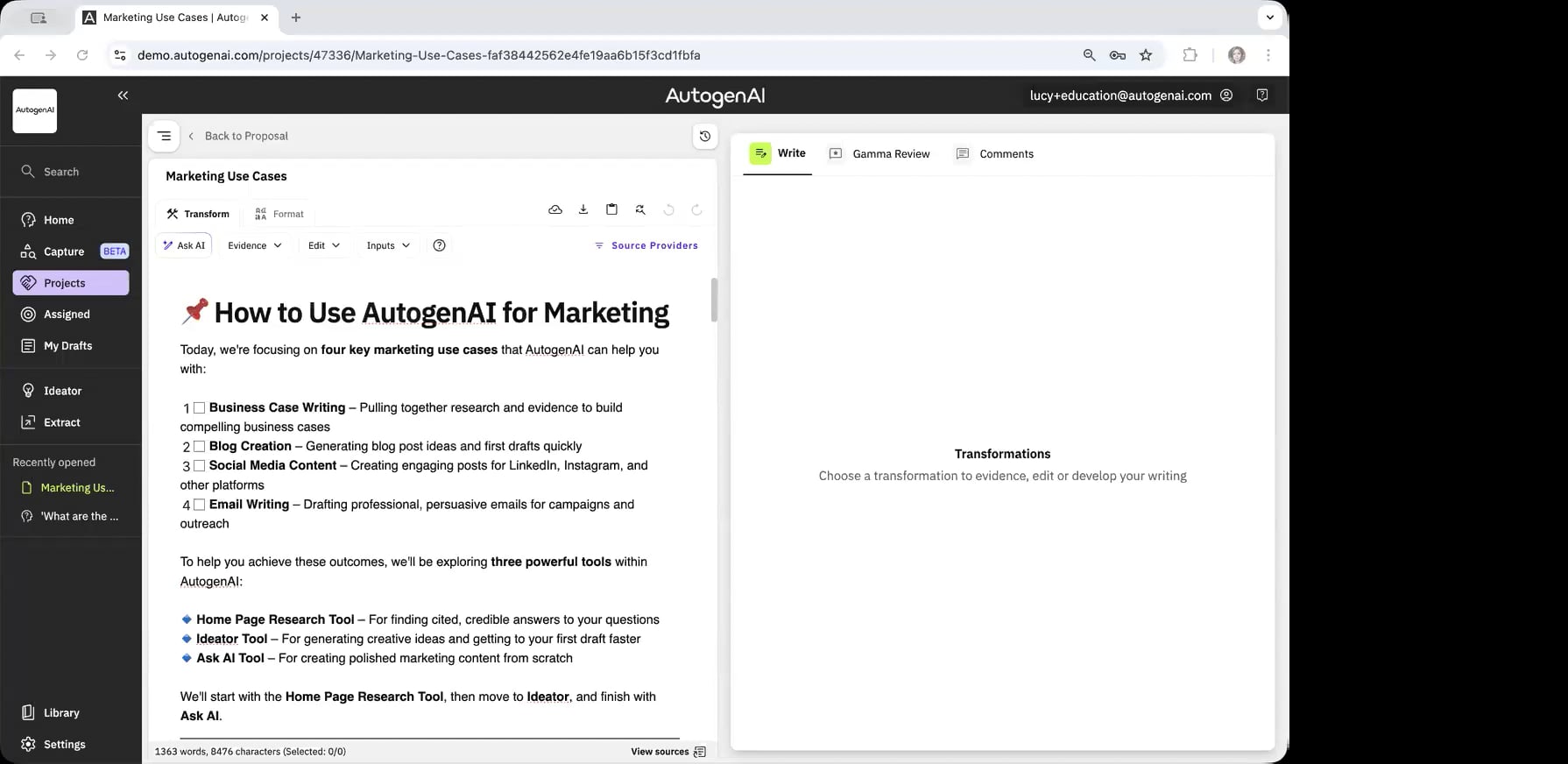Screen dimensions: 1568x764
Task: Select the Write tab
Action: (778, 153)
